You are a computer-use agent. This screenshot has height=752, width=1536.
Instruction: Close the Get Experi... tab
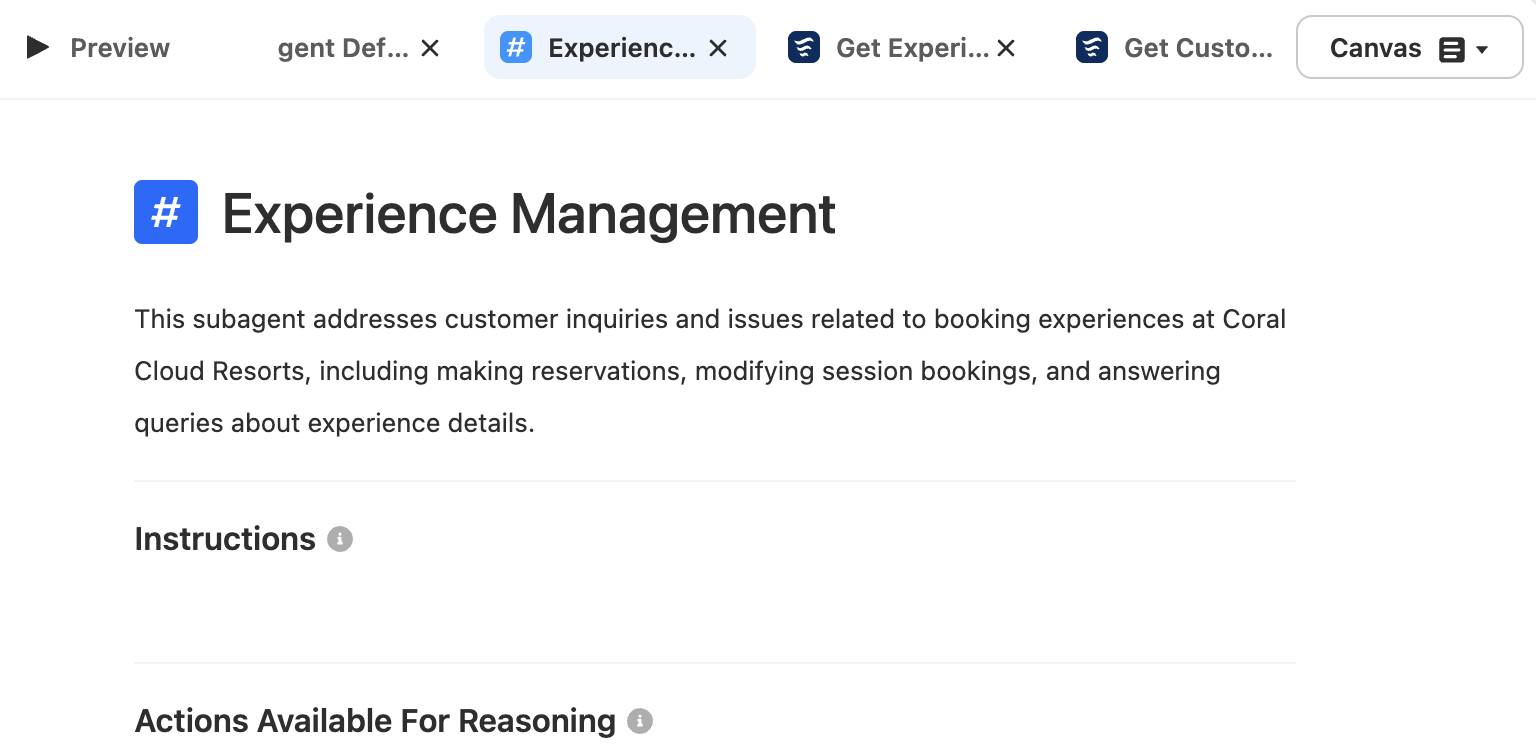(1006, 48)
